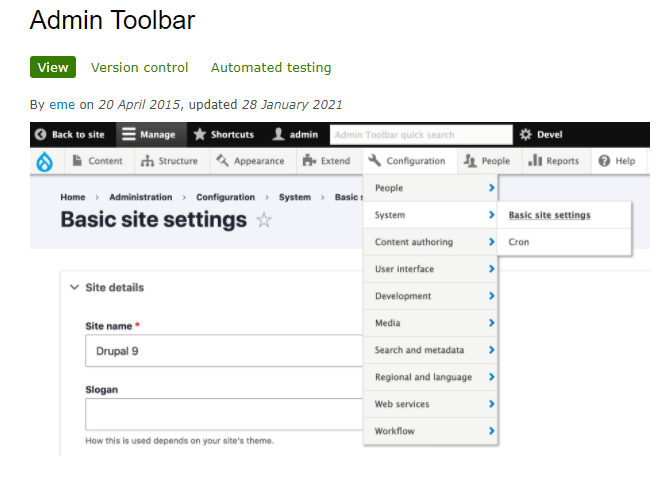Click the Shortcuts toolbar label
Screen dimensions: 662x477
click(x=232, y=135)
